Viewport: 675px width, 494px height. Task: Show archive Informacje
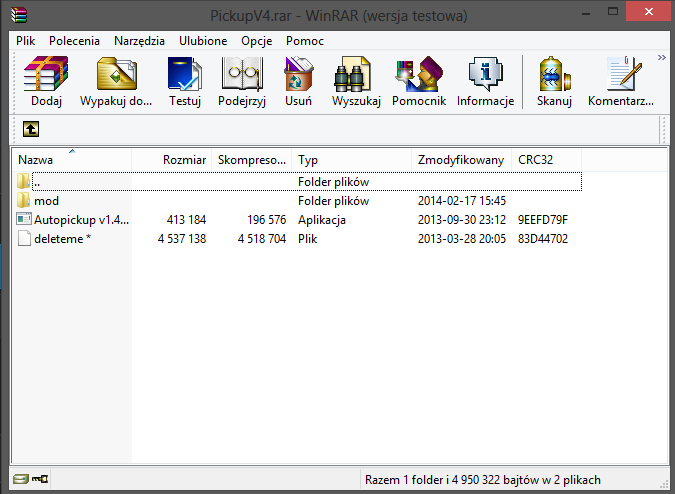pos(486,74)
